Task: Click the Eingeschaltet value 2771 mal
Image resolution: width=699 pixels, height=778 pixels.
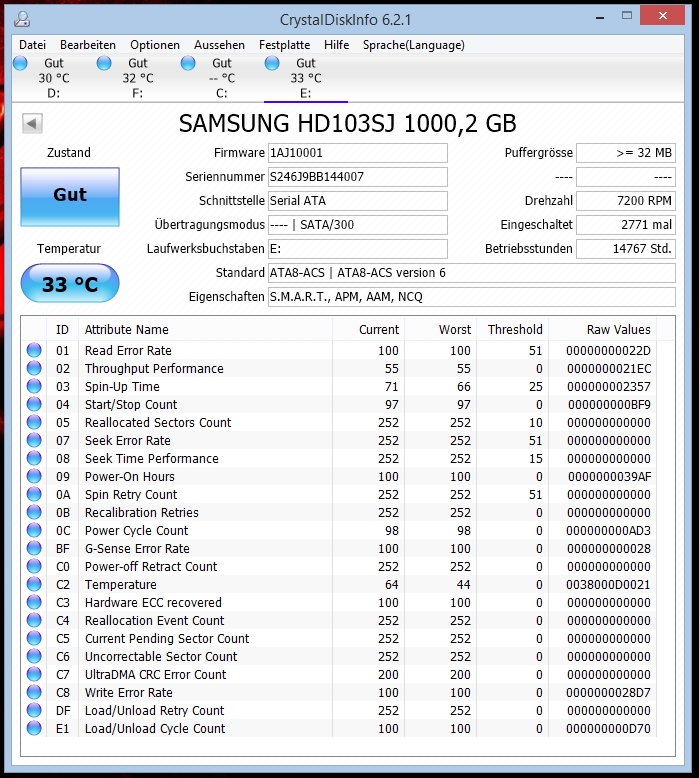Action: pyautogui.click(x=626, y=225)
